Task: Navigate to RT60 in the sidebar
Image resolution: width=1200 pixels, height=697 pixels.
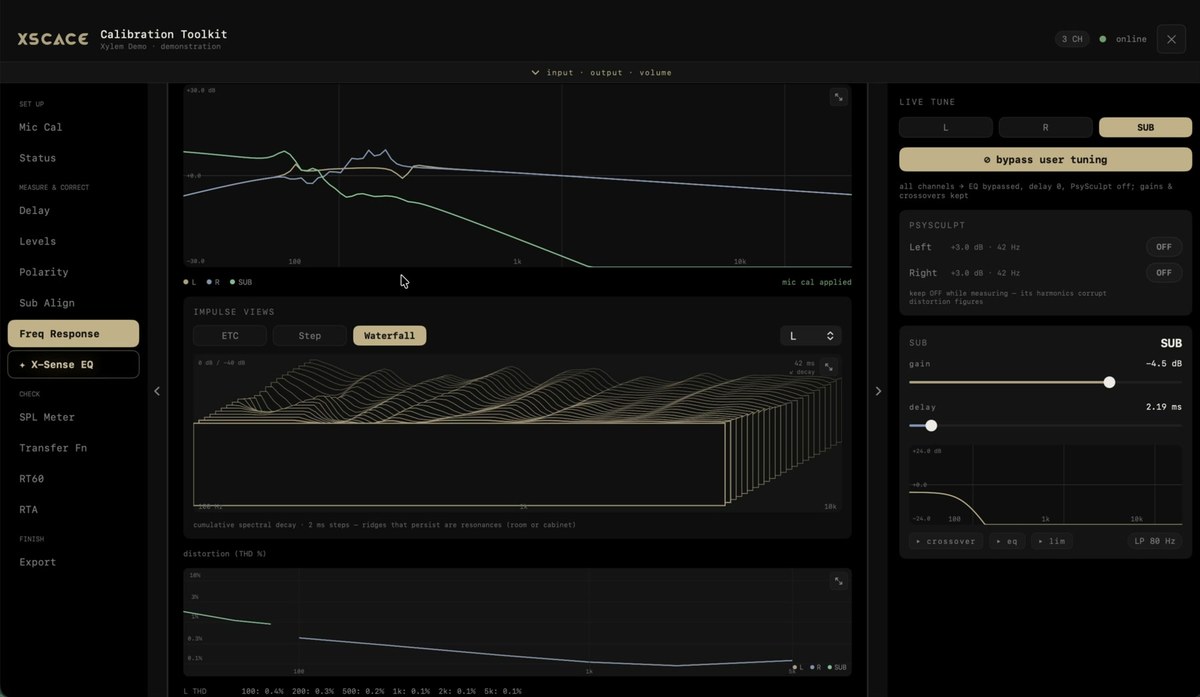Action: click(32, 479)
